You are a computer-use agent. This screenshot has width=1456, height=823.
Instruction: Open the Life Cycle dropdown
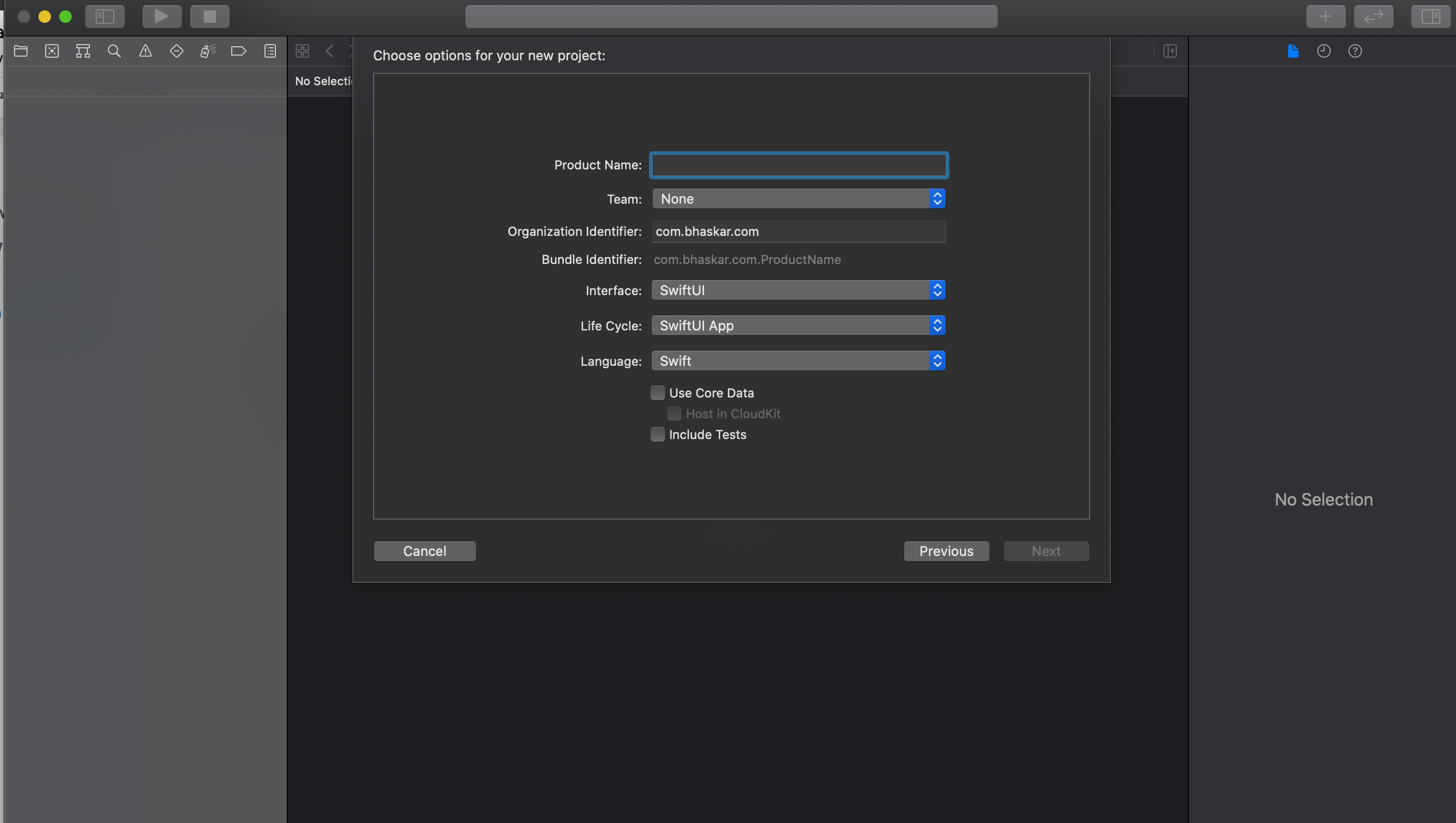[798, 326]
